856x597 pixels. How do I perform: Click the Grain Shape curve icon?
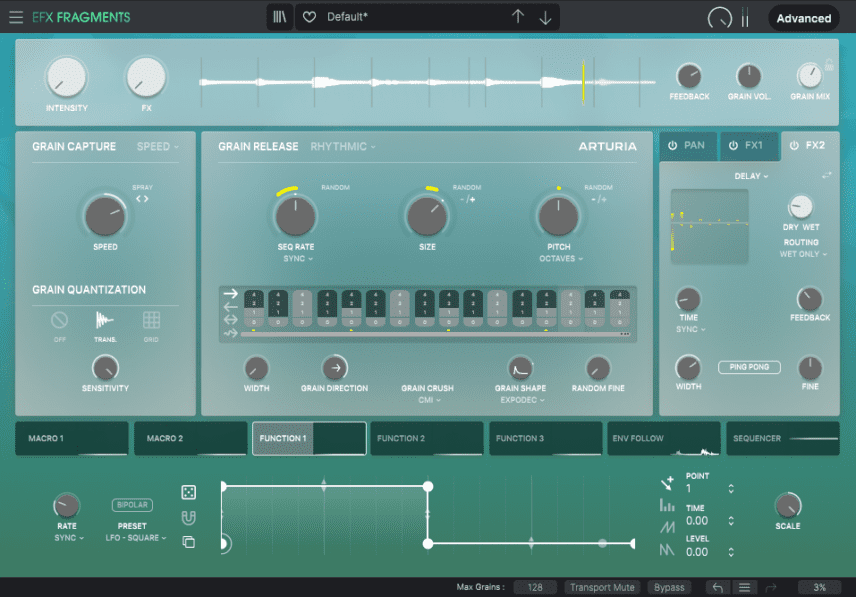(520, 368)
